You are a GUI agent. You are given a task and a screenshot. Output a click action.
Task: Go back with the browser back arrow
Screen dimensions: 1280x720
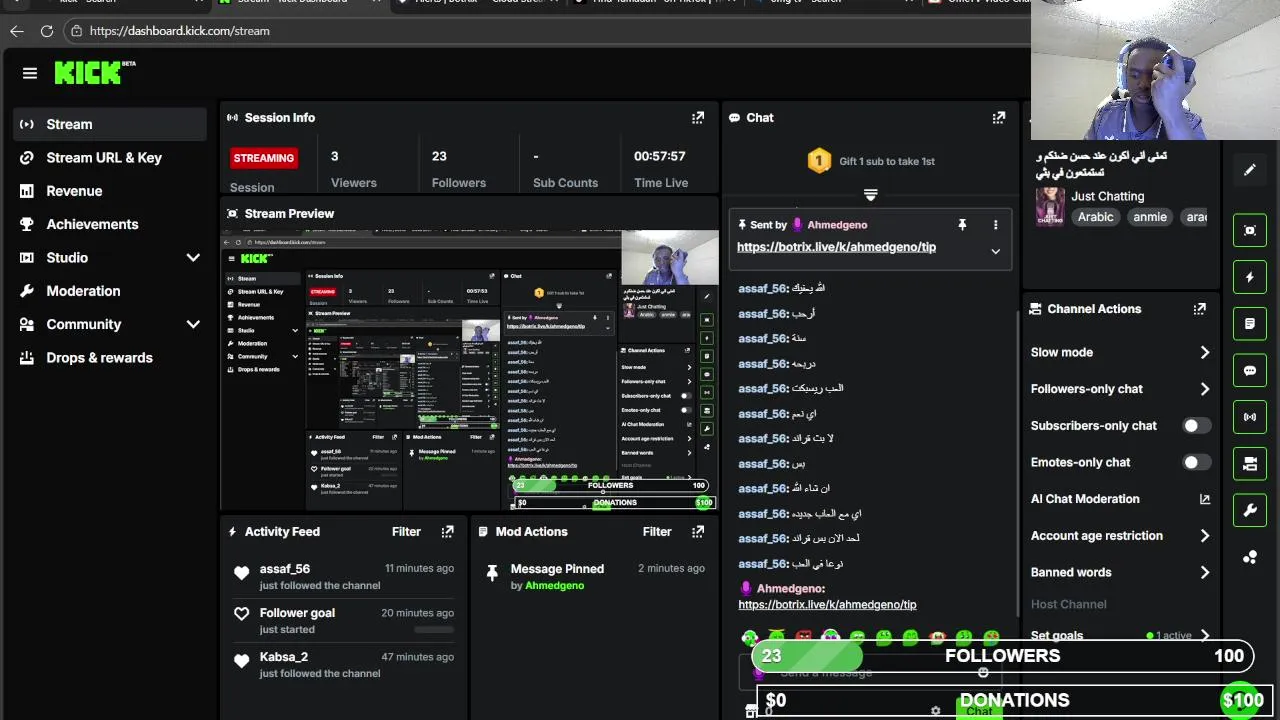[16, 31]
